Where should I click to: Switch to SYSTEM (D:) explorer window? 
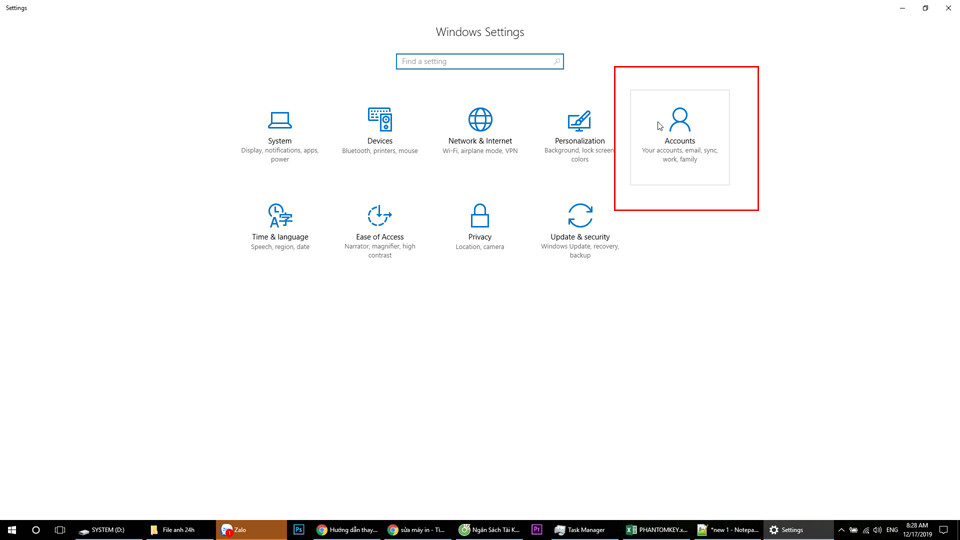tap(107, 530)
